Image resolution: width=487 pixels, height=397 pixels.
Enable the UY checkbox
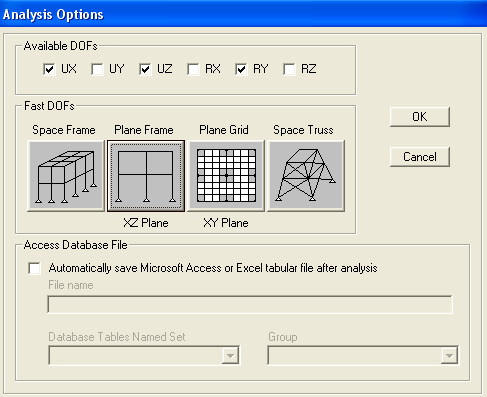click(97, 69)
